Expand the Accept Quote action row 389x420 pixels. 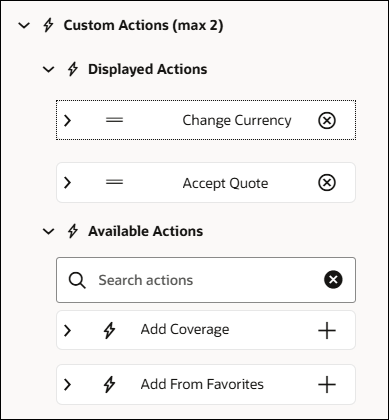pos(68,182)
